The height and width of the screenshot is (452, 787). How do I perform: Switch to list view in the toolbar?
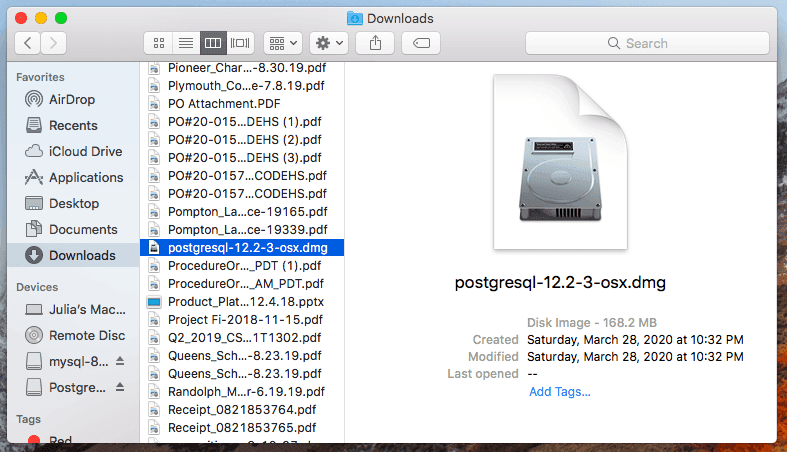[x=185, y=43]
